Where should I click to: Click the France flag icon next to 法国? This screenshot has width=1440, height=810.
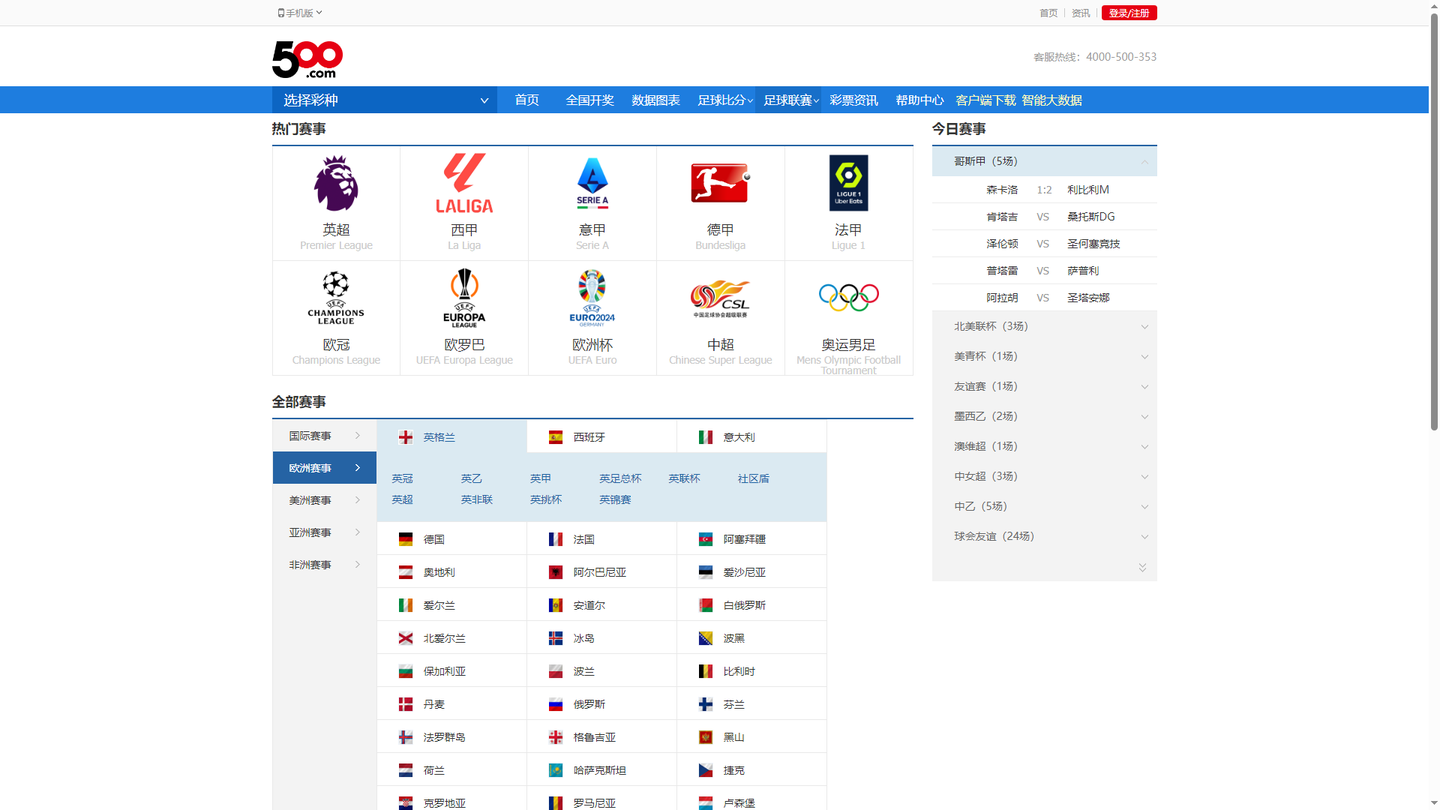click(x=555, y=539)
